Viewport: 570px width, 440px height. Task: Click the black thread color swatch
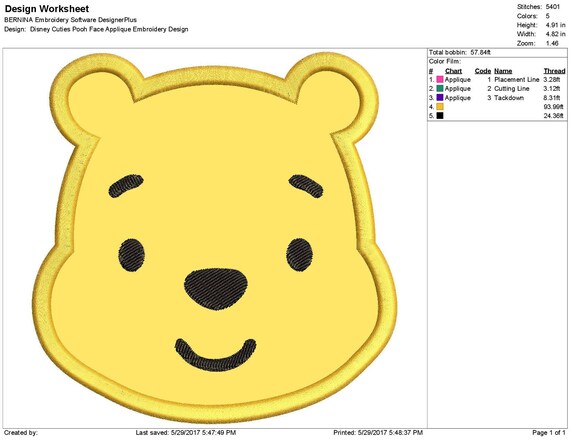pyautogui.click(x=440, y=116)
